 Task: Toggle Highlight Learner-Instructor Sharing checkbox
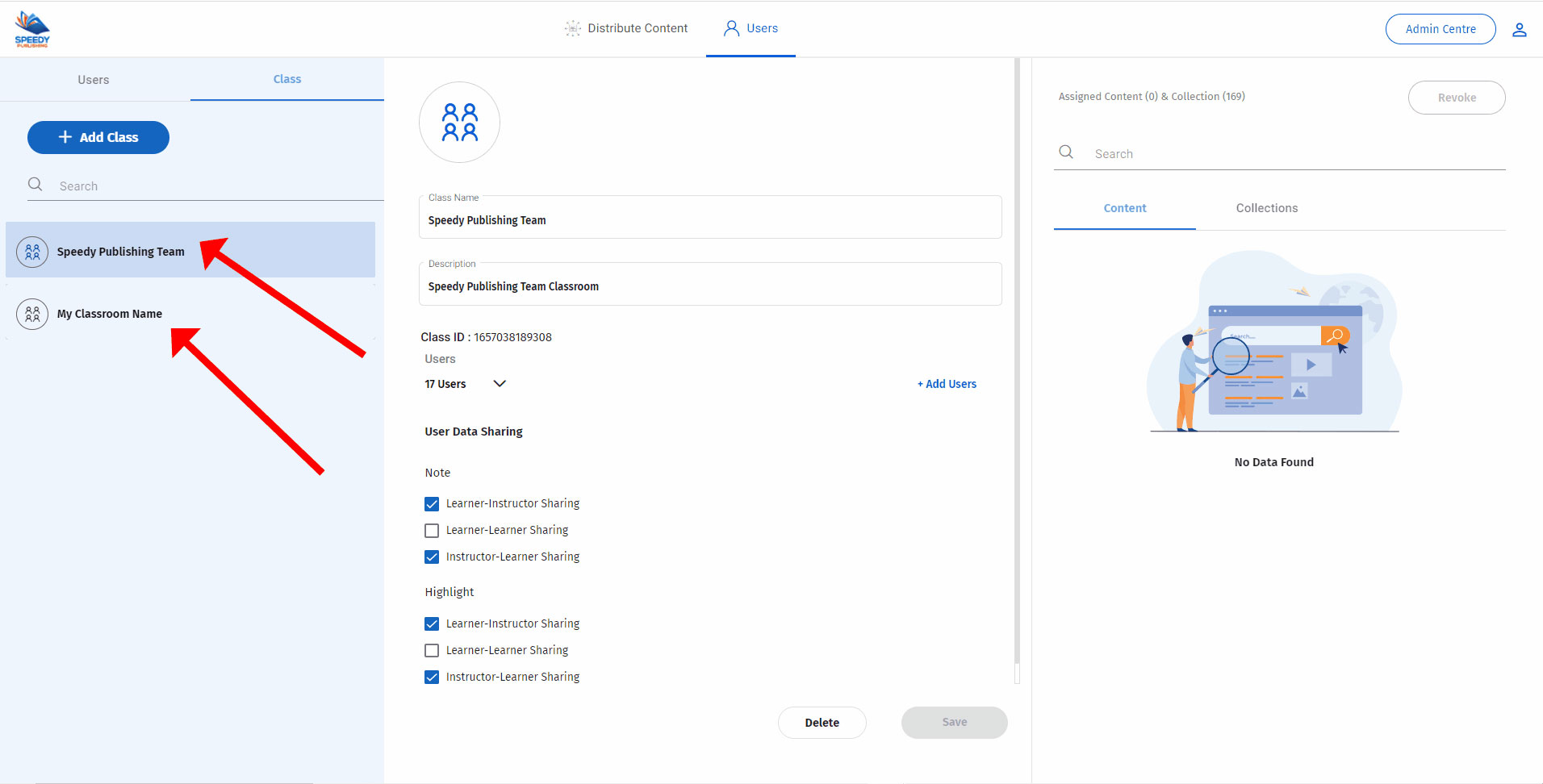432,624
